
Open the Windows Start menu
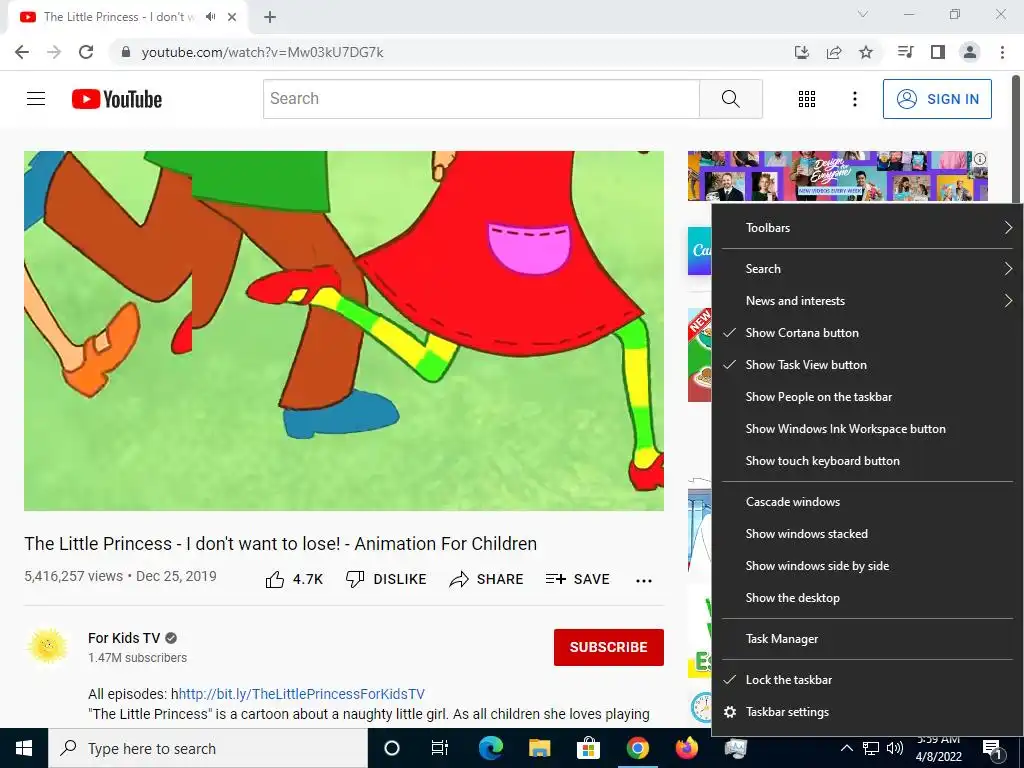click(24, 748)
